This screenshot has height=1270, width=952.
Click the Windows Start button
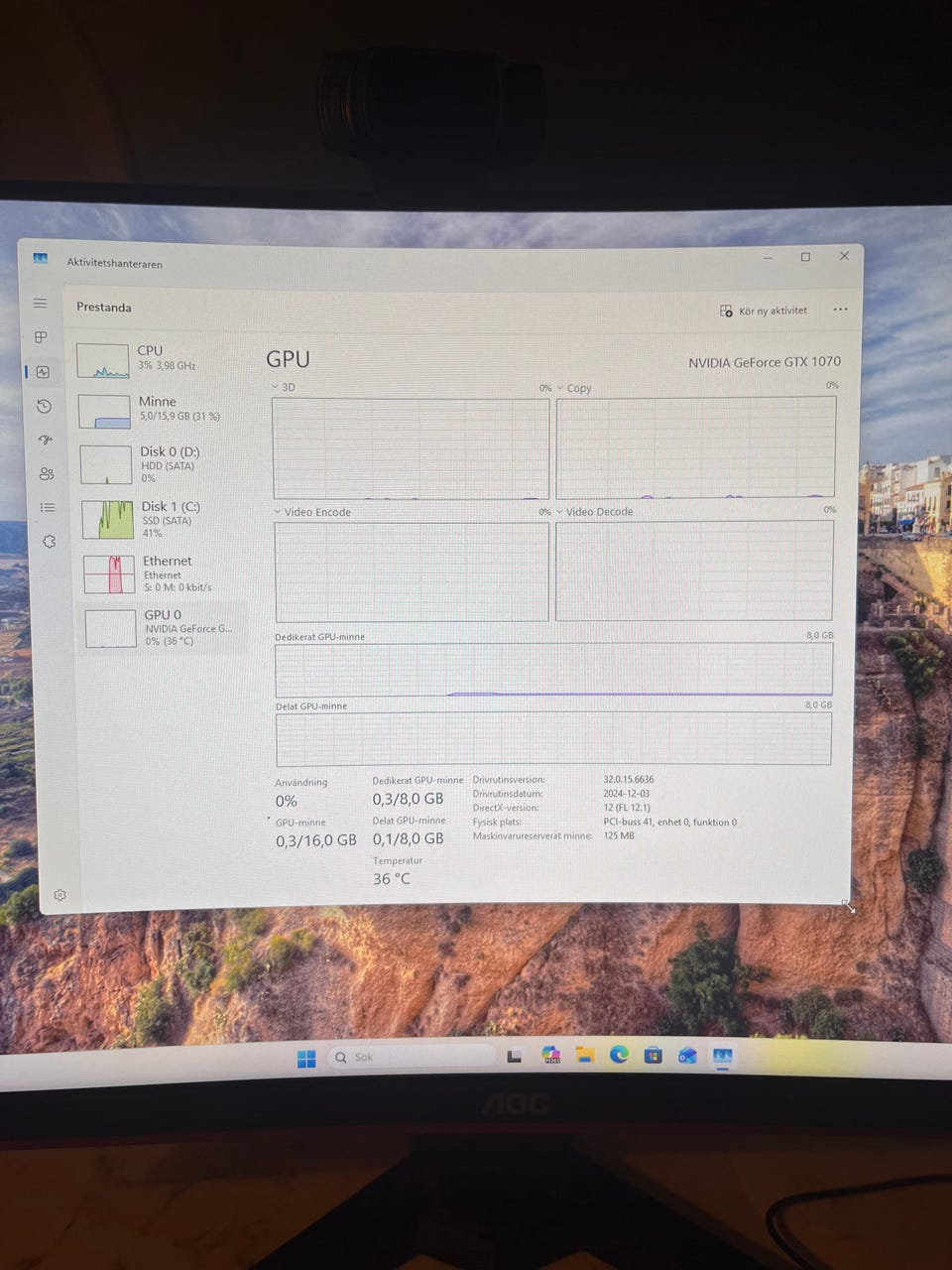point(306,1058)
